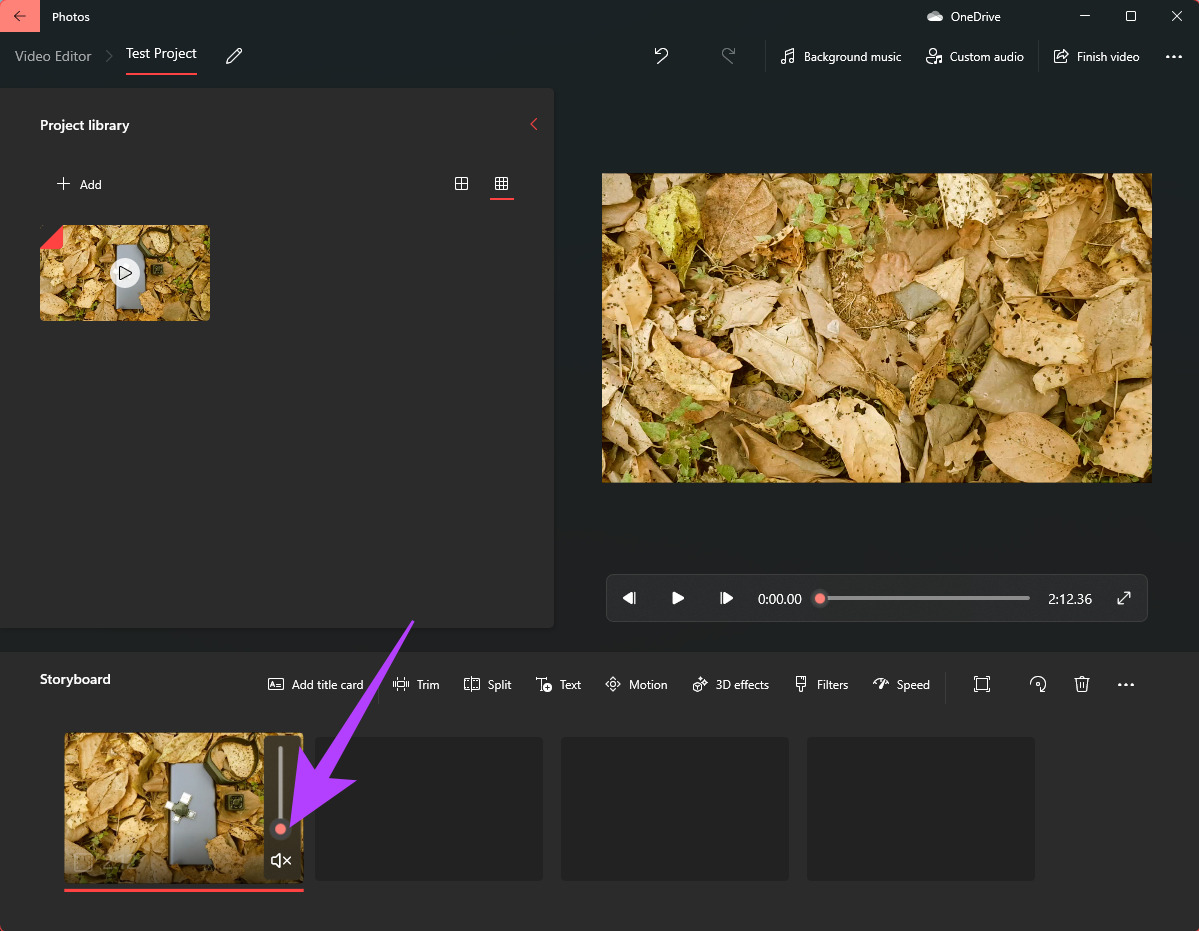
Task: Click the Finish video button
Action: coord(1096,57)
